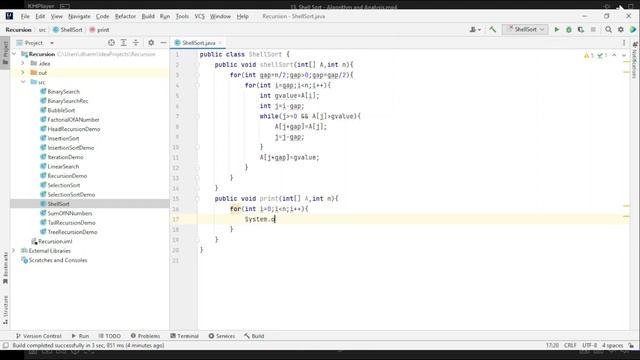Click CRLF line separator in status bar
This screenshot has width=640, height=360.
[570, 345]
